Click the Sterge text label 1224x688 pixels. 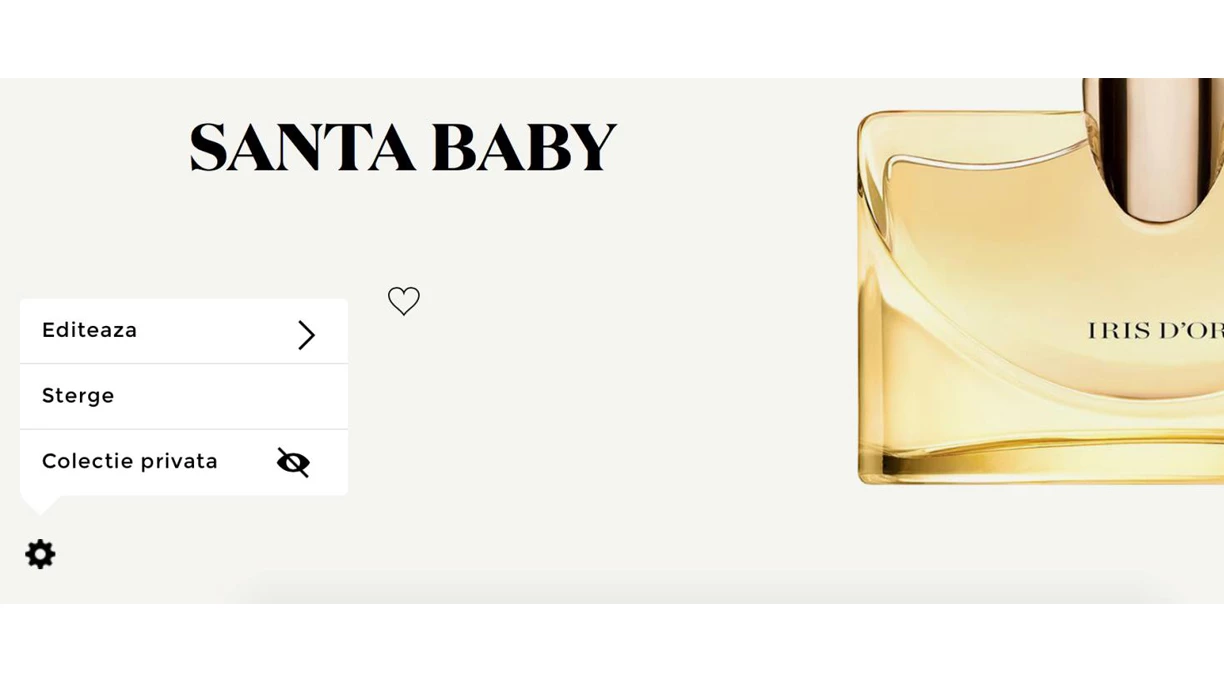[x=78, y=396]
